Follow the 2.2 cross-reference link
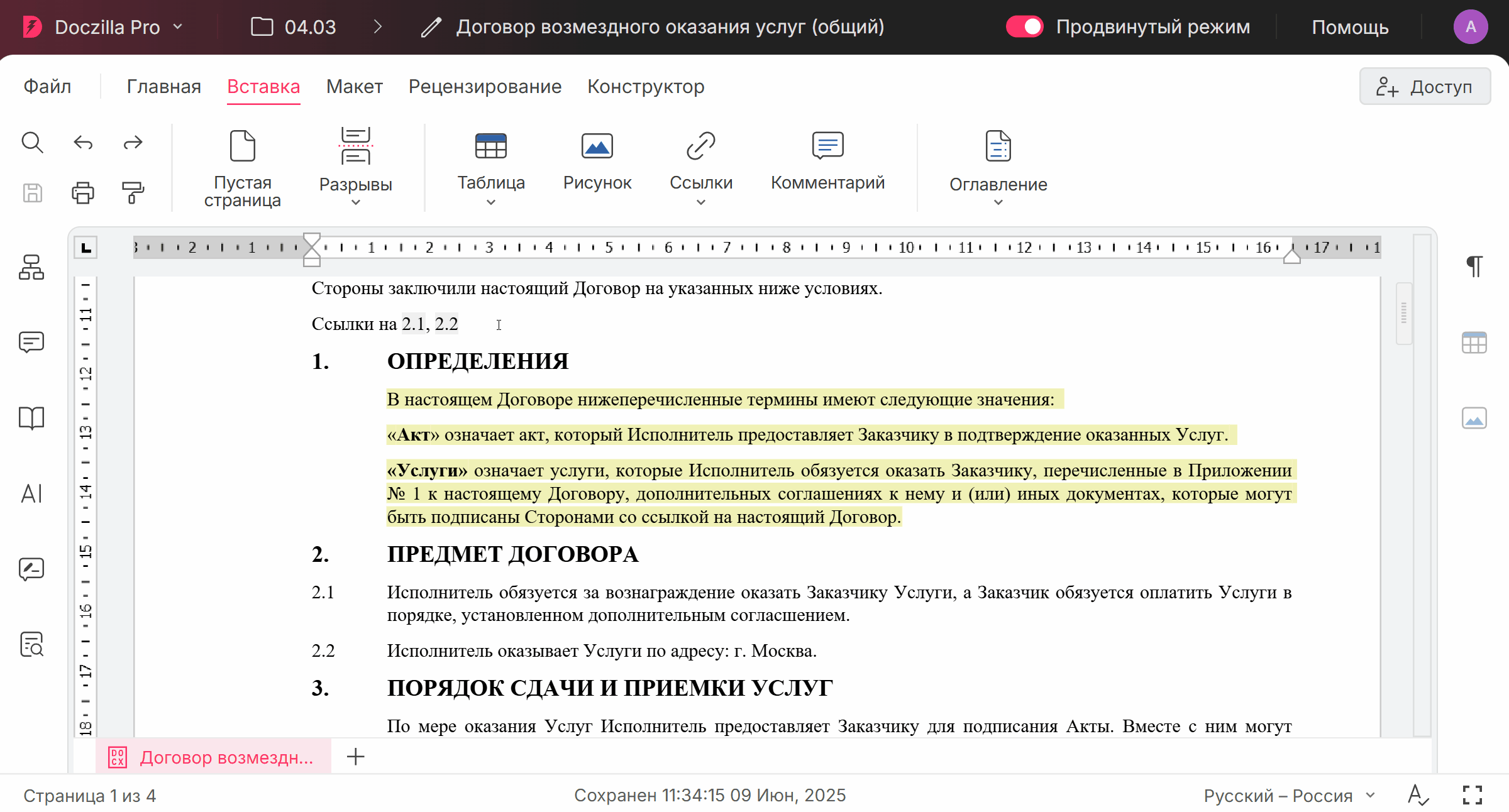Viewport: 1509px width, 812px height. [x=446, y=324]
